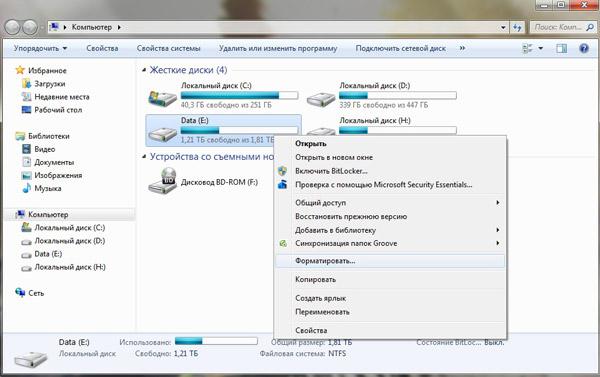Choose Создать ярлык in context menu
Screen dimensions: 600x377
click(x=390, y=298)
